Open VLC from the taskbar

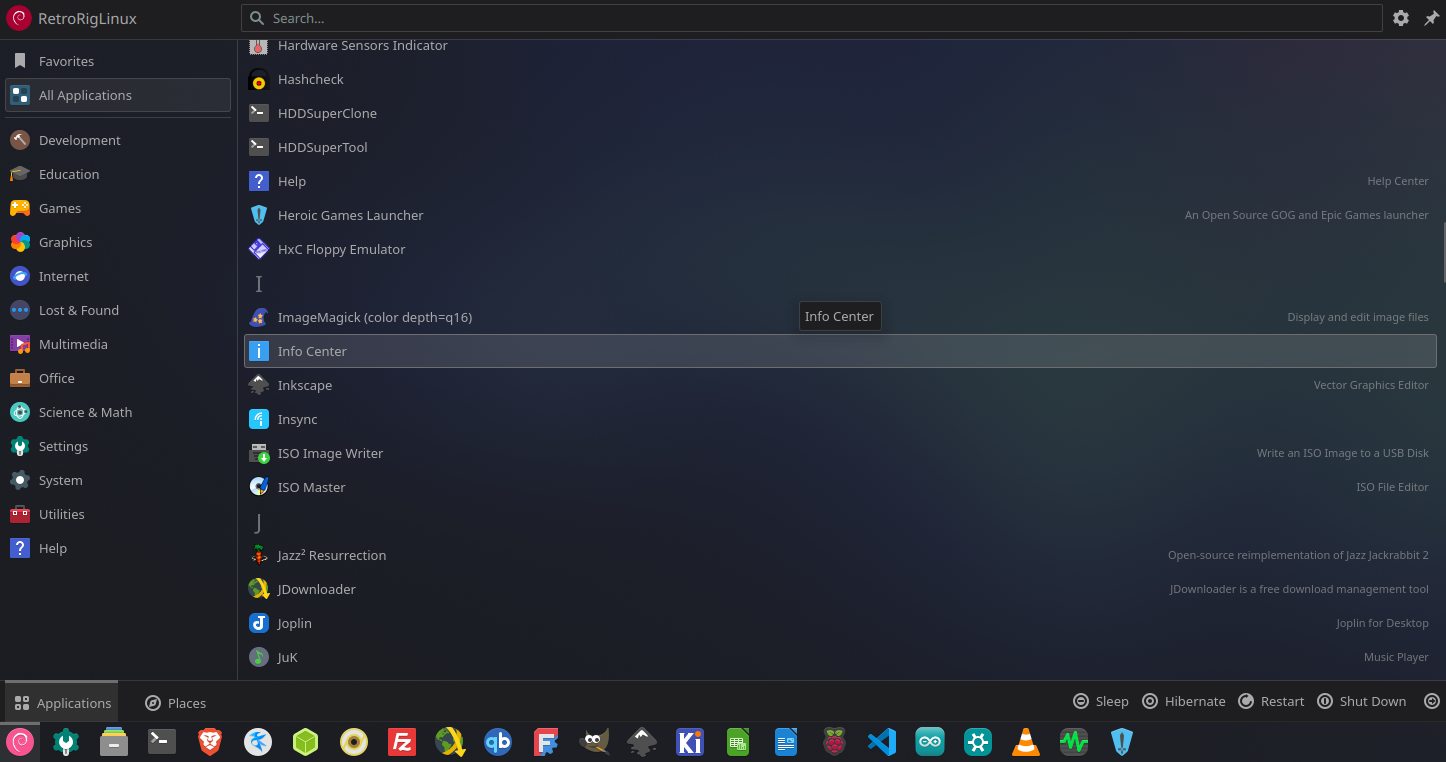(1025, 742)
